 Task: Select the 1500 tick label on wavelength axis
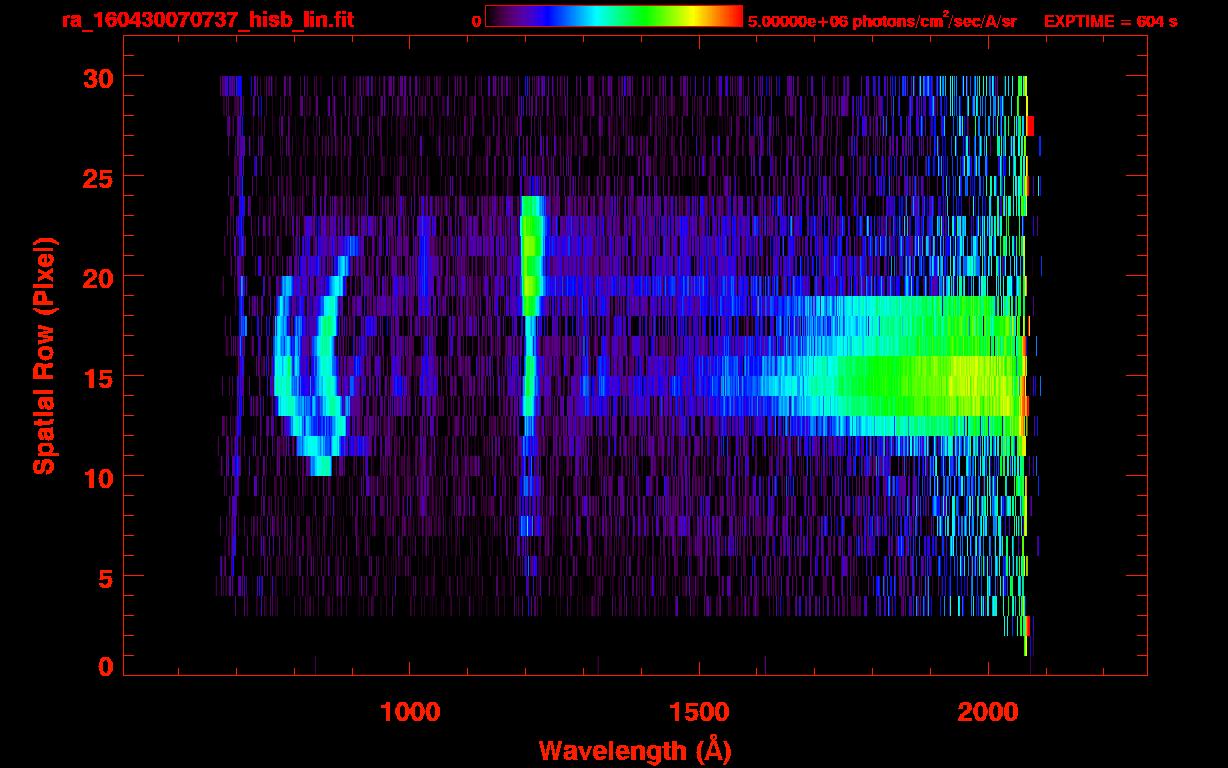698,712
